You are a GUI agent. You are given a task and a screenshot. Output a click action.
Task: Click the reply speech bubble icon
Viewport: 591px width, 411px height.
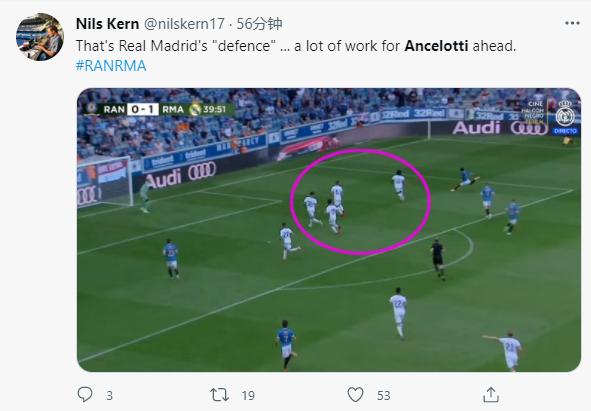click(85, 394)
